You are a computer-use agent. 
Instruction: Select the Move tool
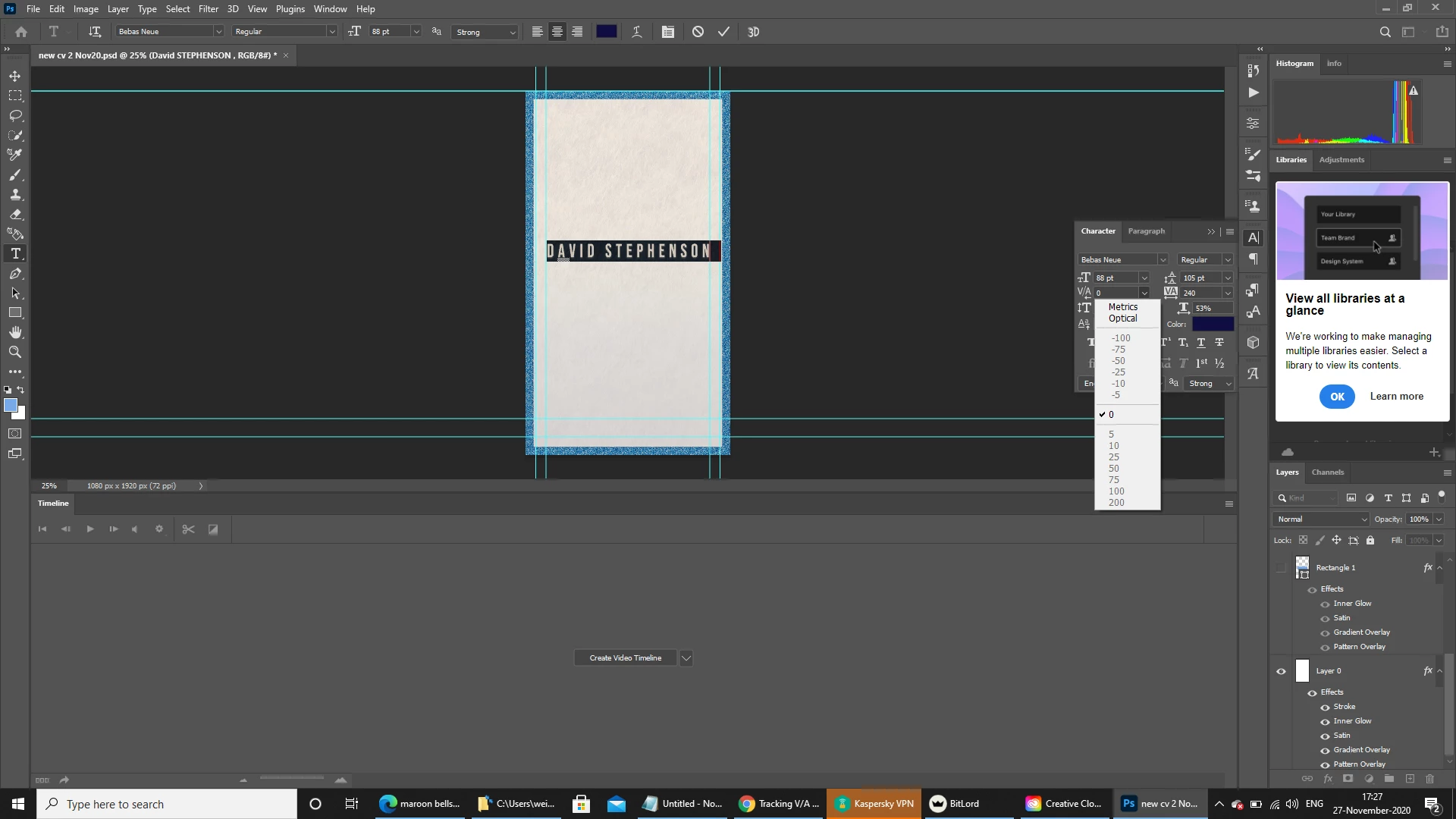click(15, 76)
